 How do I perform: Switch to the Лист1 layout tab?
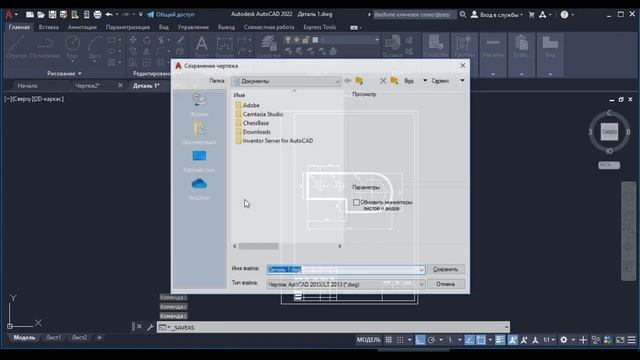point(53,338)
